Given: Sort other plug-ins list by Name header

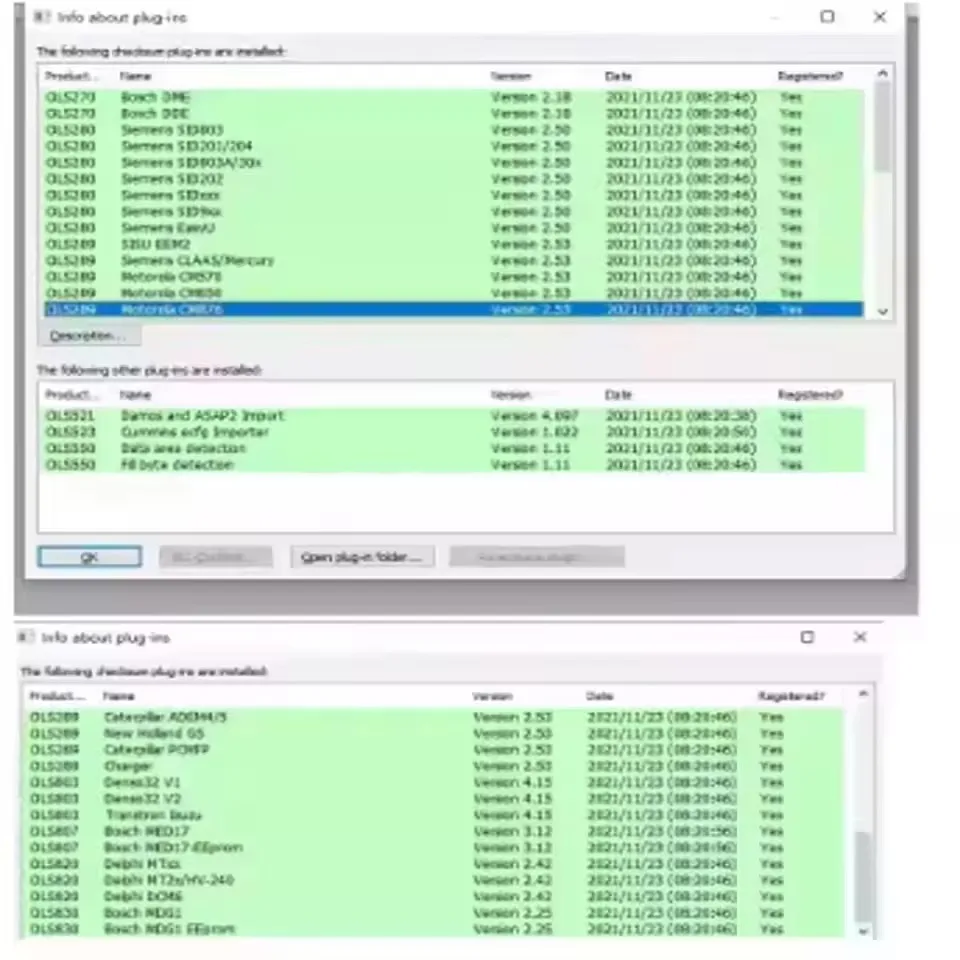Looking at the screenshot, I should (x=135, y=394).
